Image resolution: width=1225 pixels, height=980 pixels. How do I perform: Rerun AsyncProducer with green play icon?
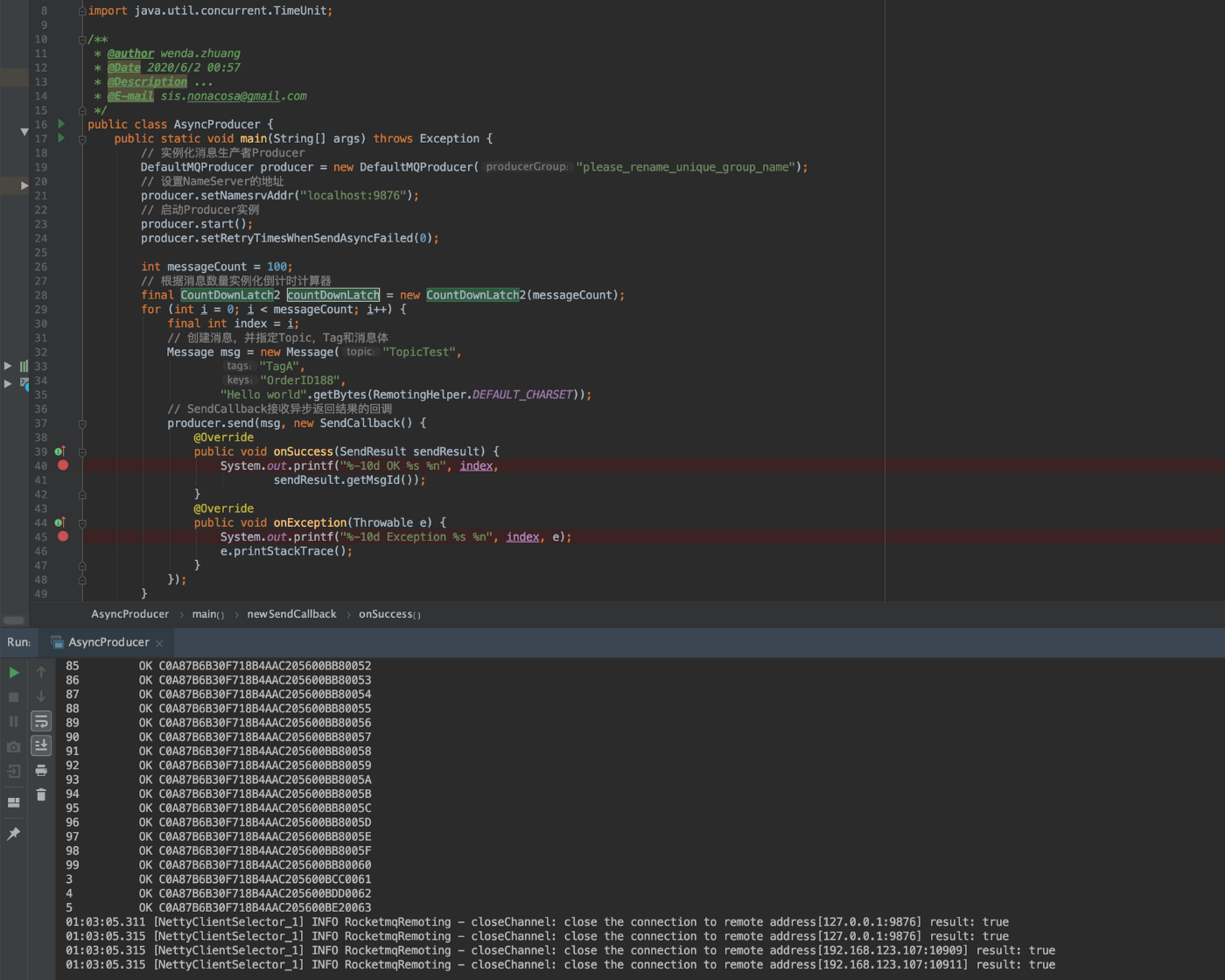click(x=14, y=673)
